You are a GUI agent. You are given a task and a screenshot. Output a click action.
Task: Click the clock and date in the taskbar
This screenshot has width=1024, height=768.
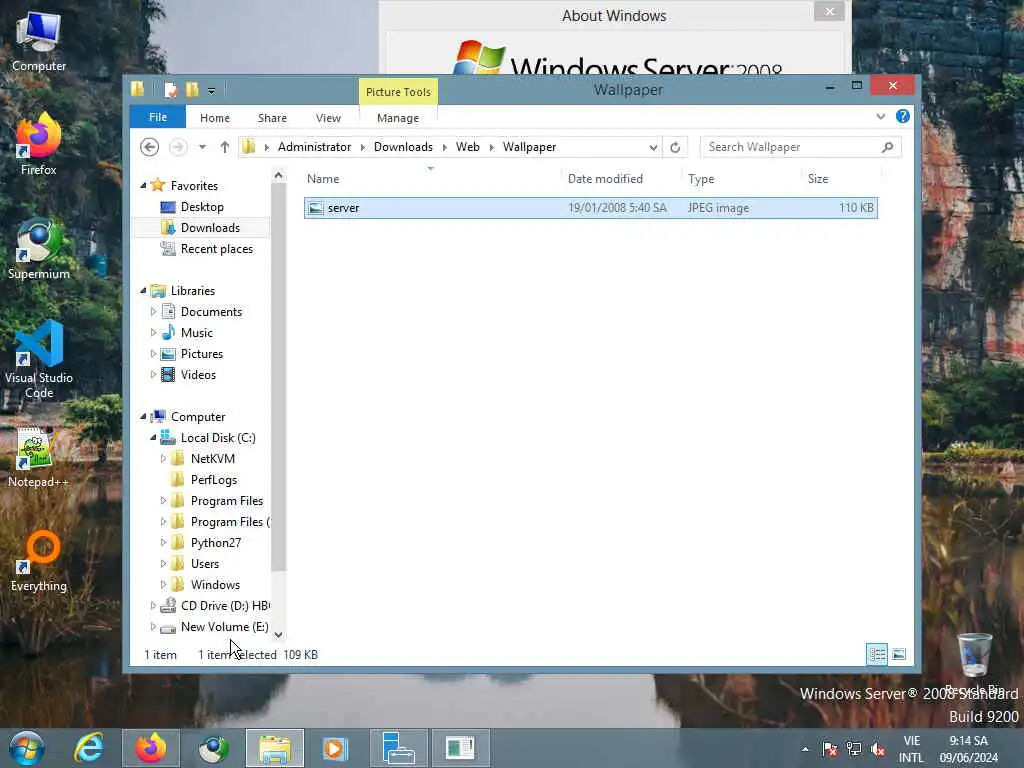point(968,749)
